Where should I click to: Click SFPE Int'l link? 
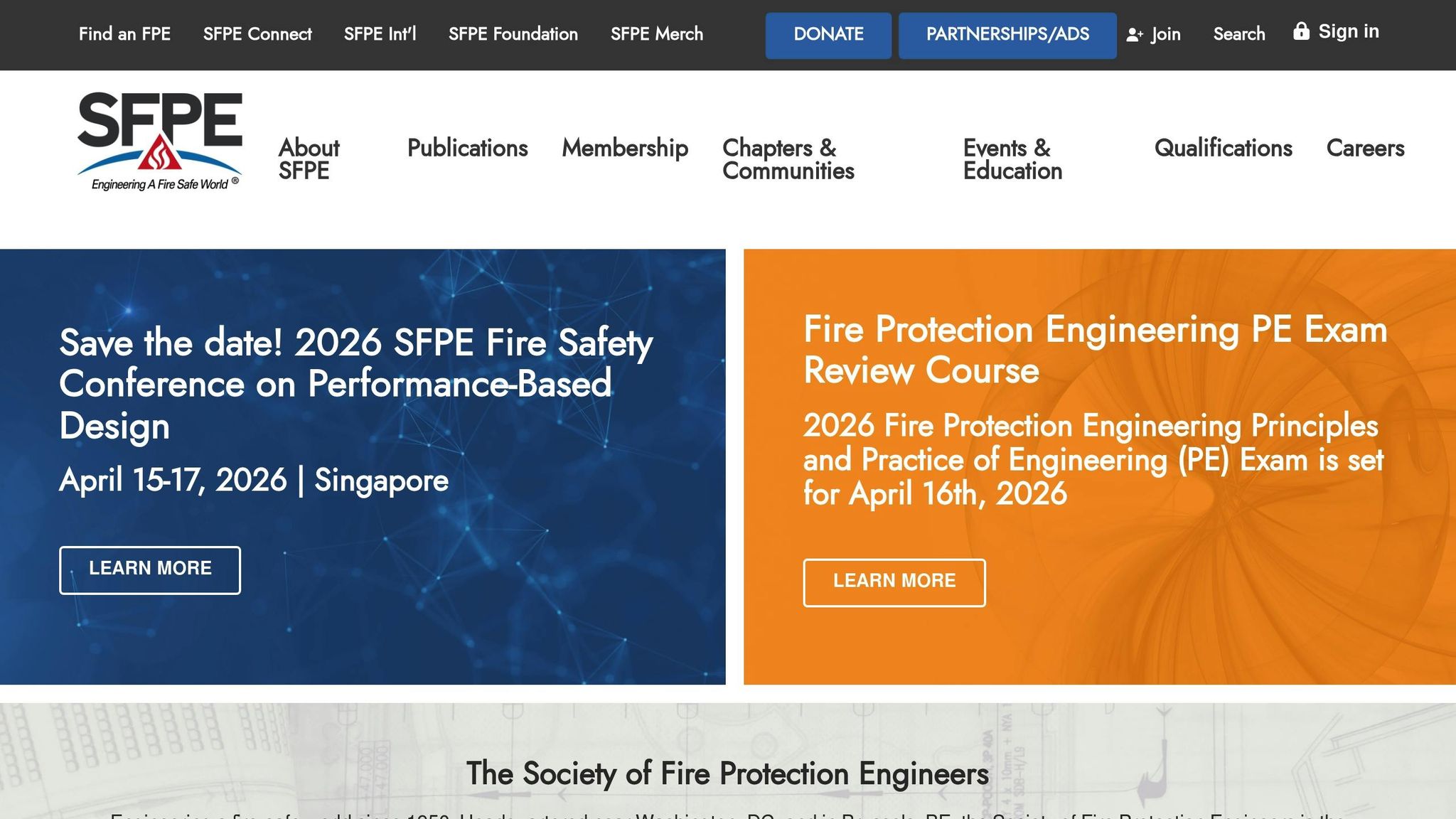coord(381,33)
